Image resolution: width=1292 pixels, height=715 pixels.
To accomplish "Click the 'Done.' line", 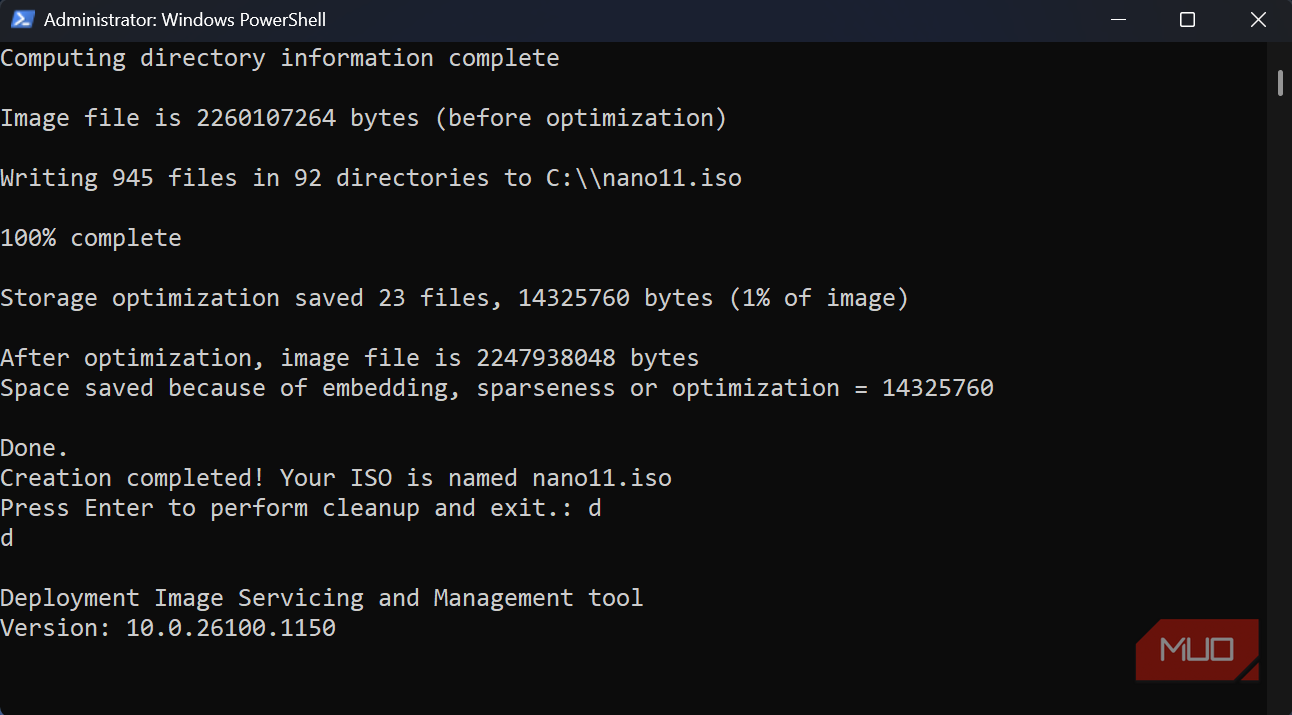I will coord(35,449).
